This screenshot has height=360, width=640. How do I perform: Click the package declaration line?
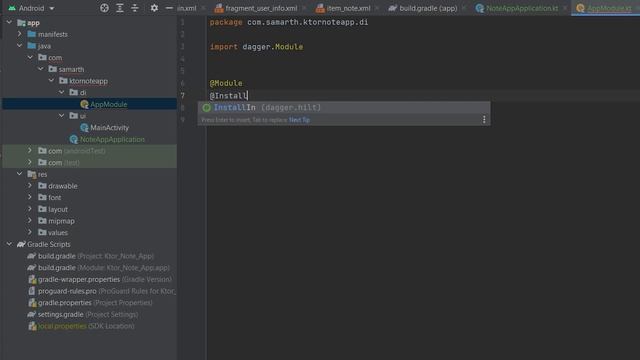[x=289, y=22]
